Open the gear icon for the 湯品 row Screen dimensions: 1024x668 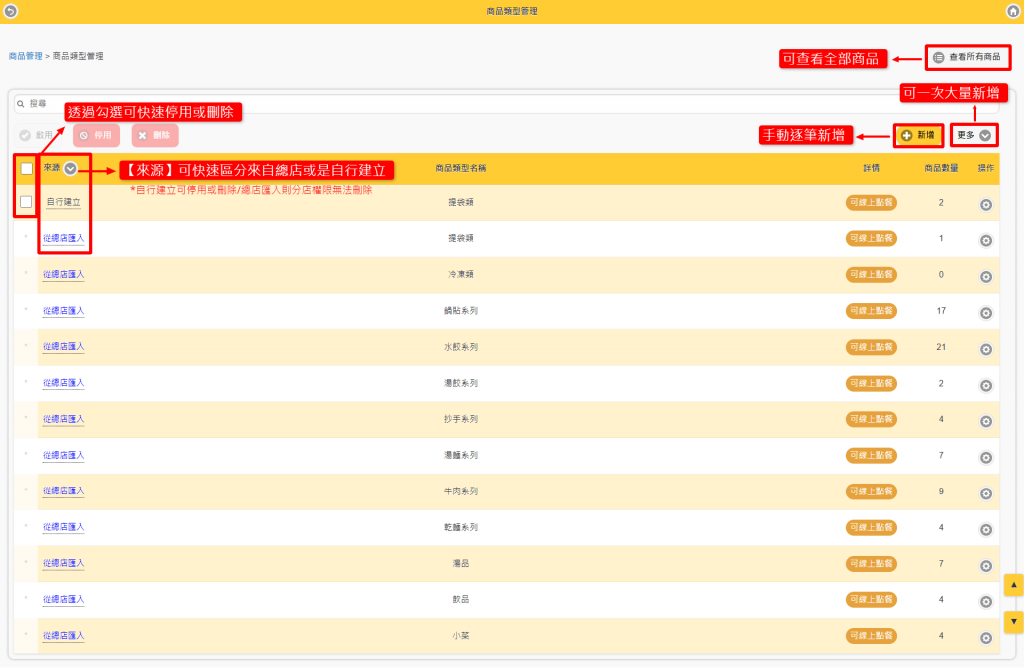click(x=985, y=565)
